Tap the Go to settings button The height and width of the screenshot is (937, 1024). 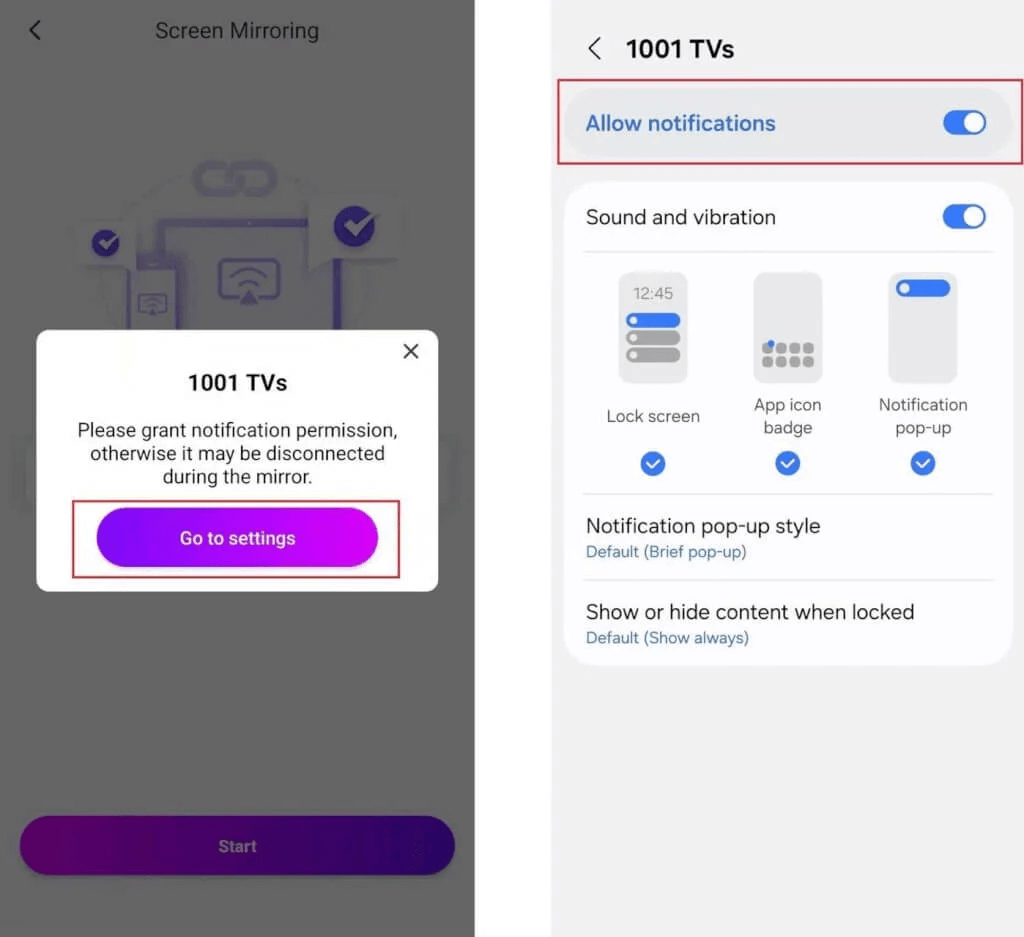pyautogui.click(x=237, y=538)
